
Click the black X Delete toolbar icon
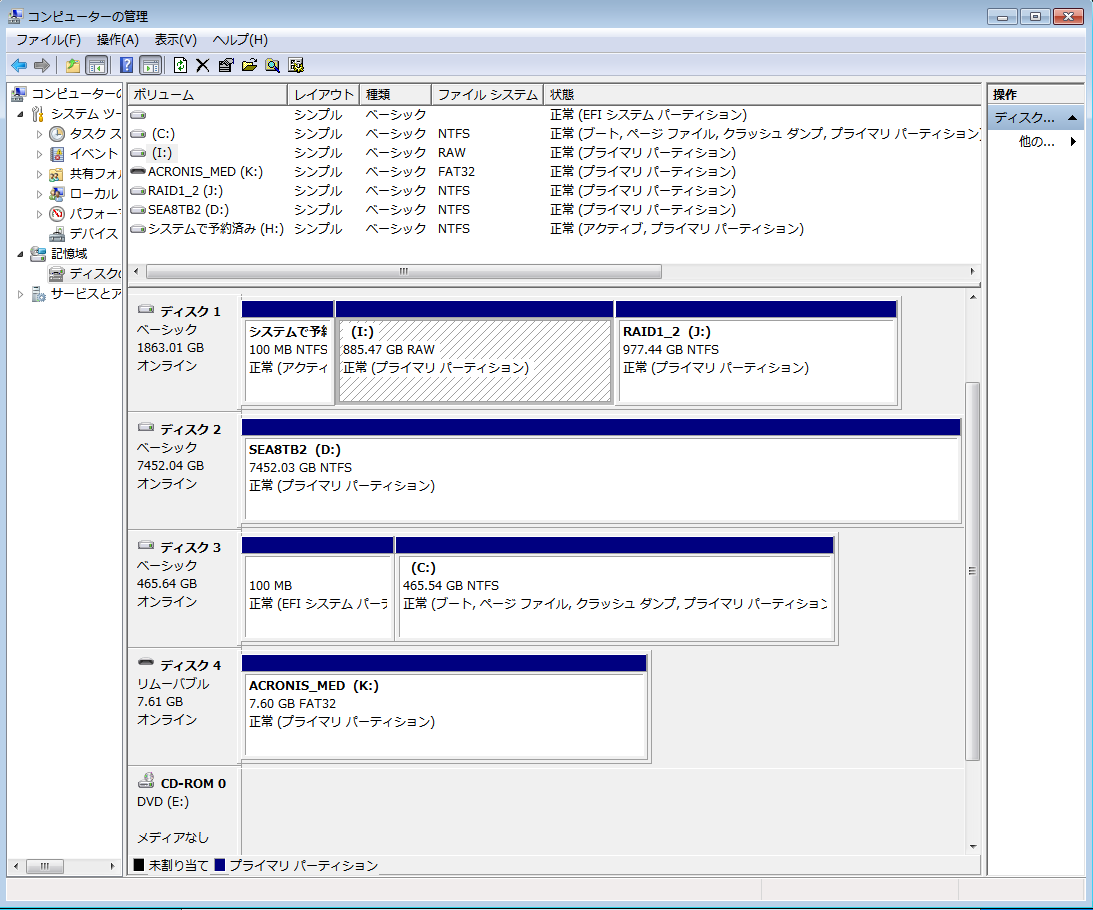(x=203, y=65)
